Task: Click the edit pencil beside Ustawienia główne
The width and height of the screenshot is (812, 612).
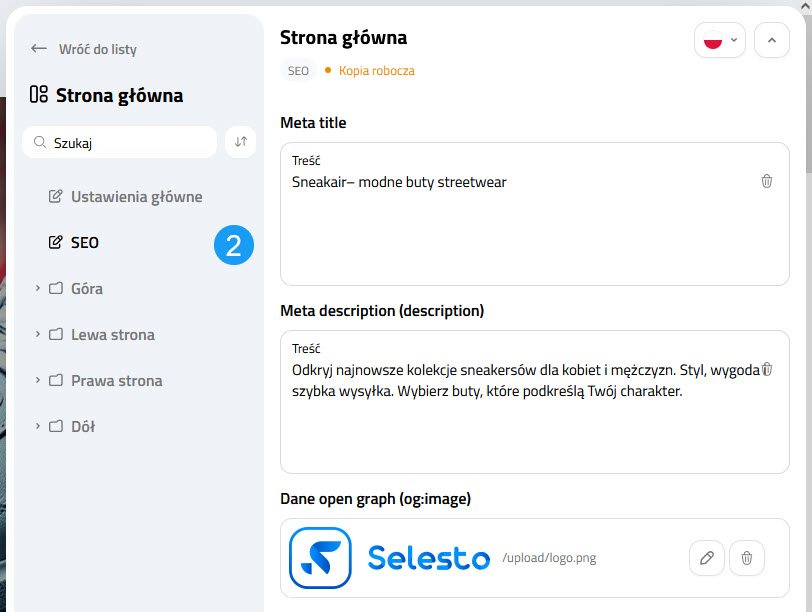Action: [56, 196]
